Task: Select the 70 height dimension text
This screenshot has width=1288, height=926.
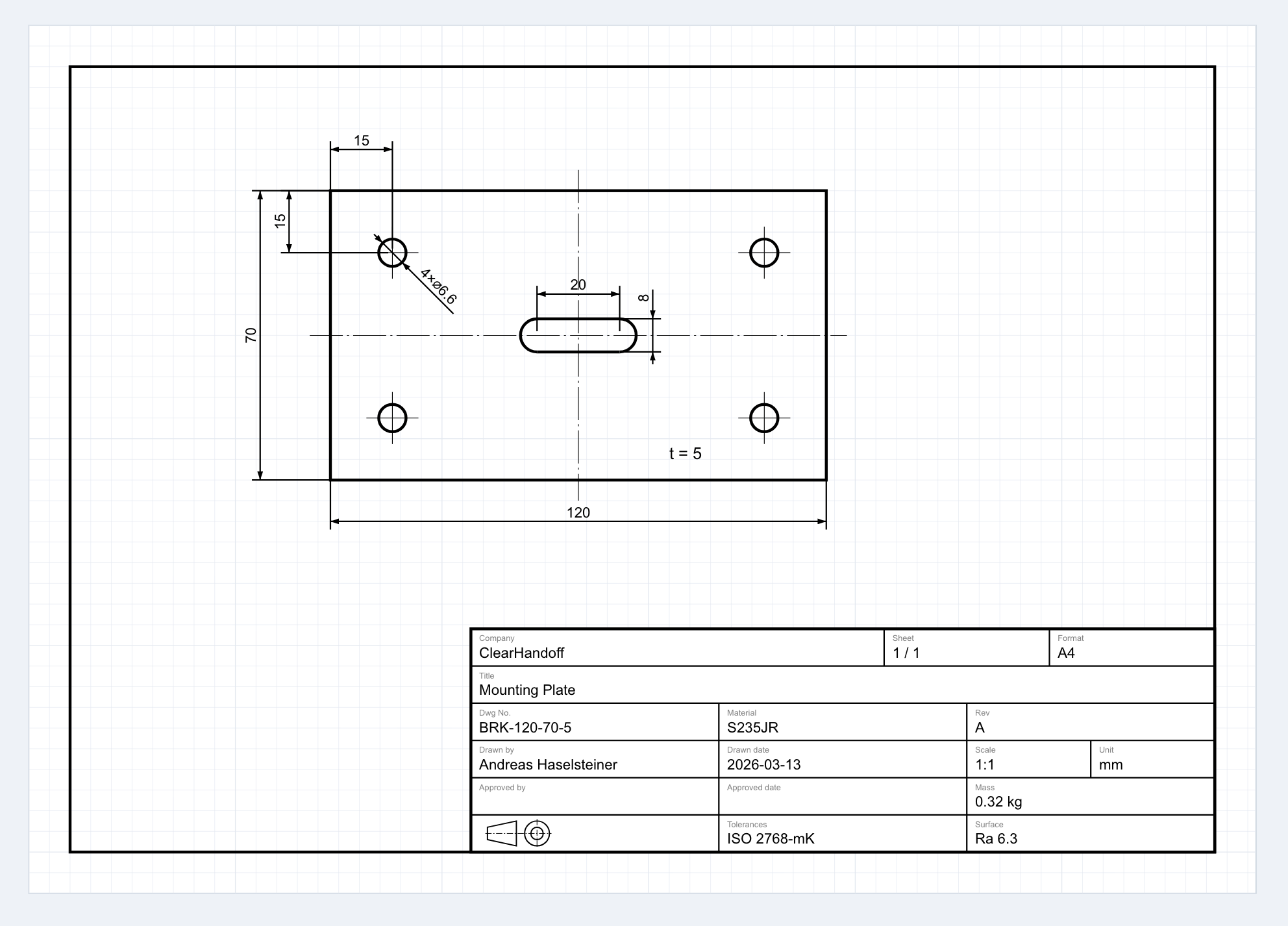Action: coord(251,335)
